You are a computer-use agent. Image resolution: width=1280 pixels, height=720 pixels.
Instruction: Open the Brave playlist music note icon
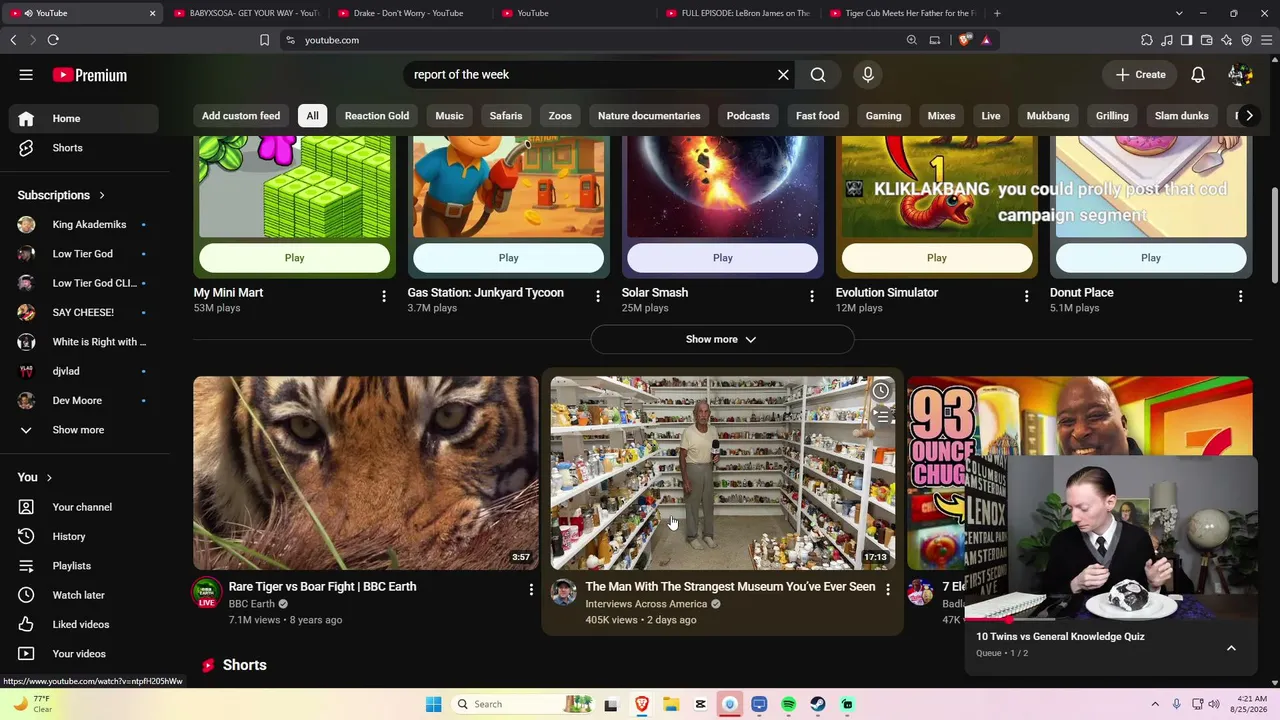1167,40
